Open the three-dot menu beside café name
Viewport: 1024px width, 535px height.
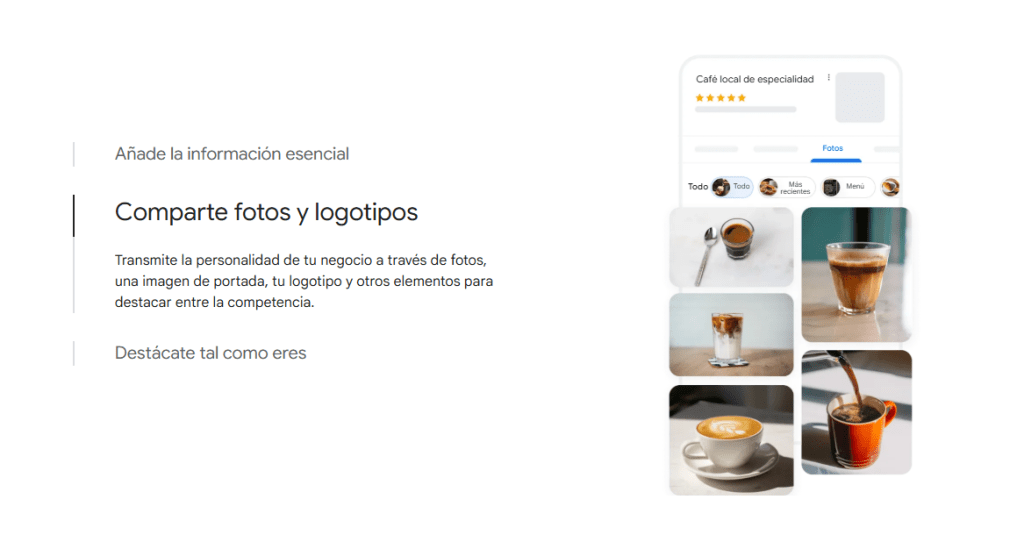(829, 78)
